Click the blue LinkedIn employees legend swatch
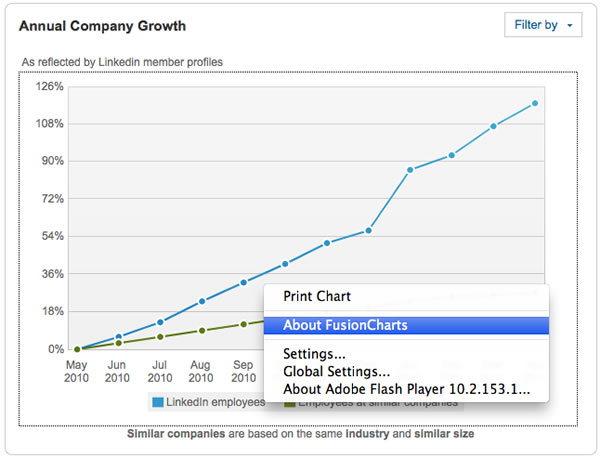The width and height of the screenshot is (600, 457). point(157,402)
